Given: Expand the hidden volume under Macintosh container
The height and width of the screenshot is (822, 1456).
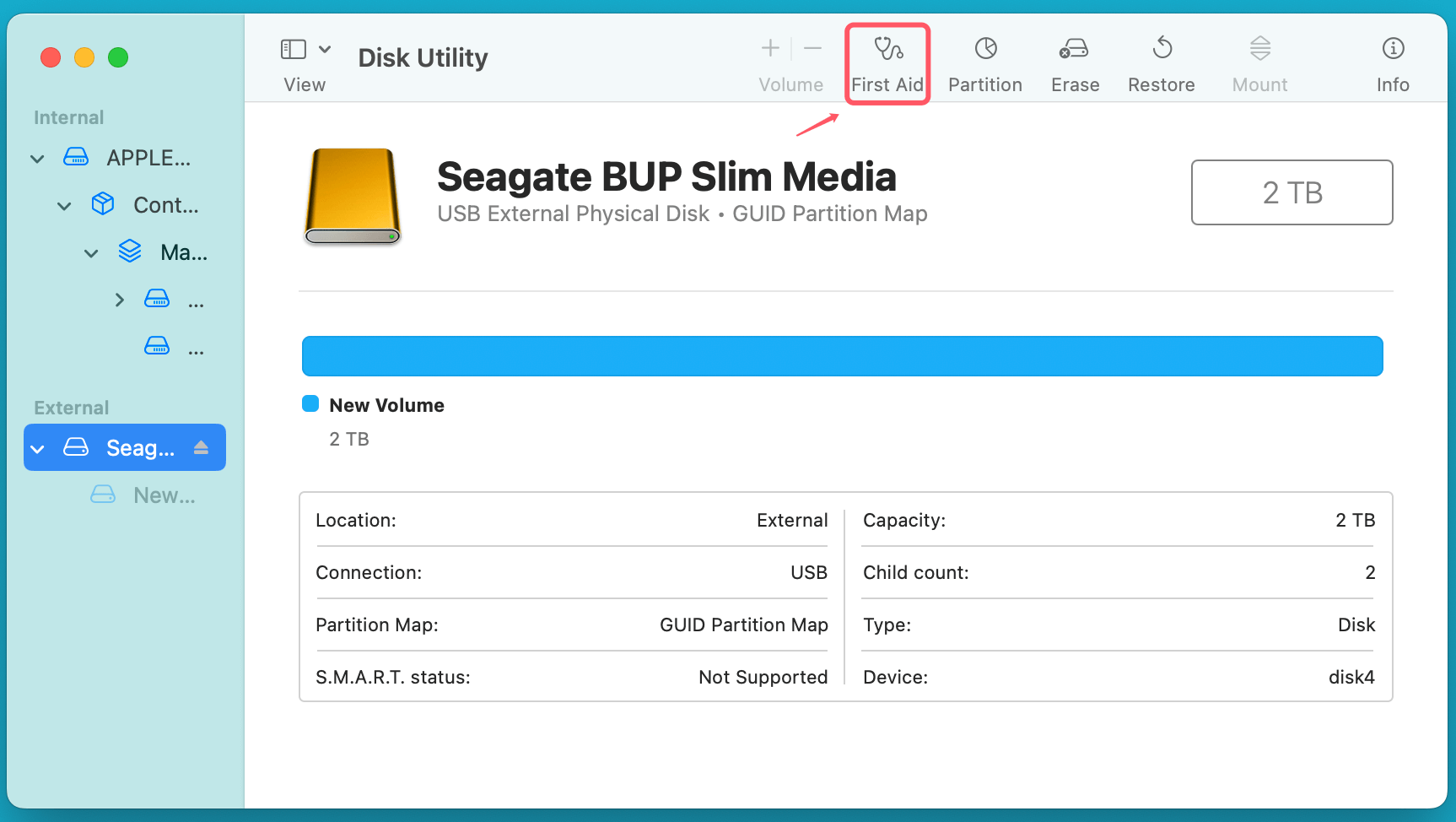Looking at the screenshot, I should 119,299.
